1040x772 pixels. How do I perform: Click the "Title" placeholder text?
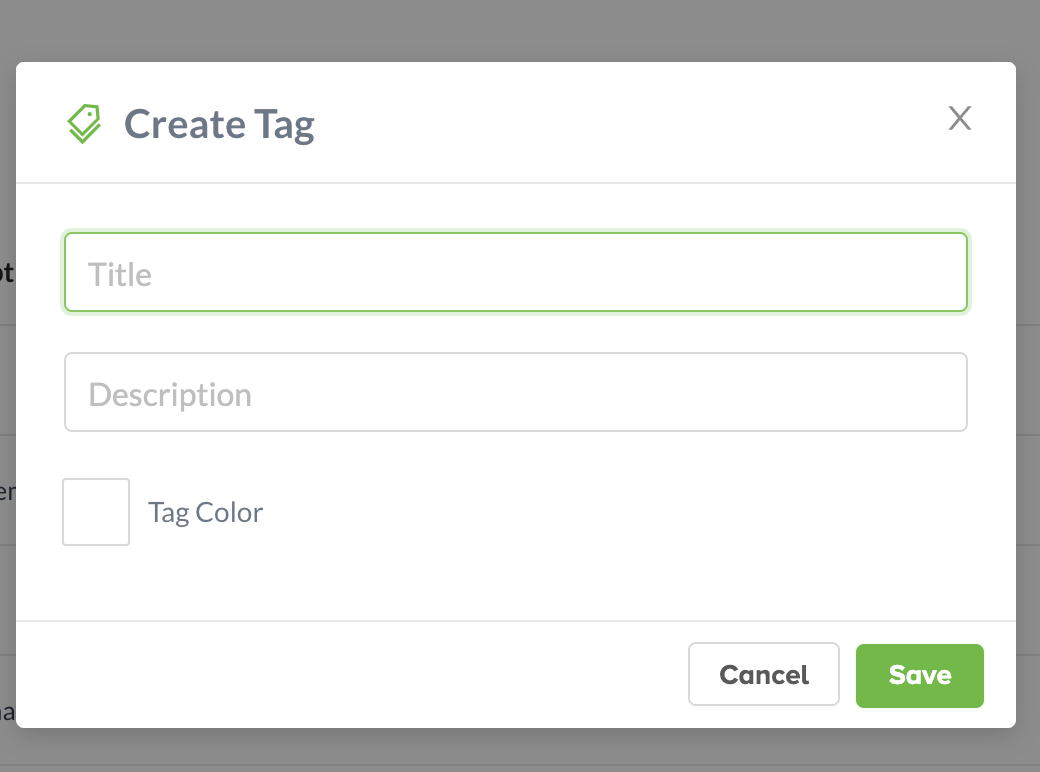pyautogui.click(x=120, y=274)
